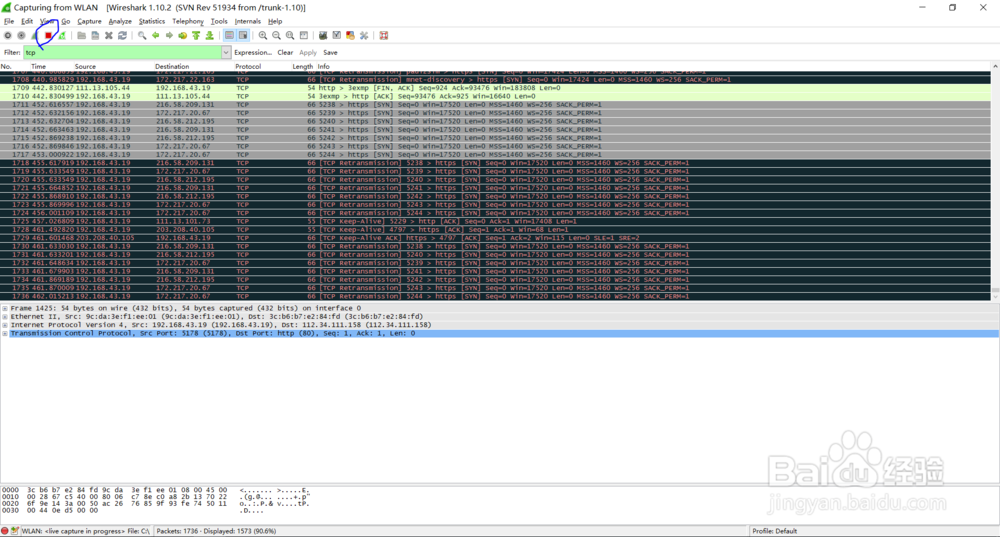This screenshot has height=537, width=1000.
Task: Clear the display filter
Action: click(285, 52)
